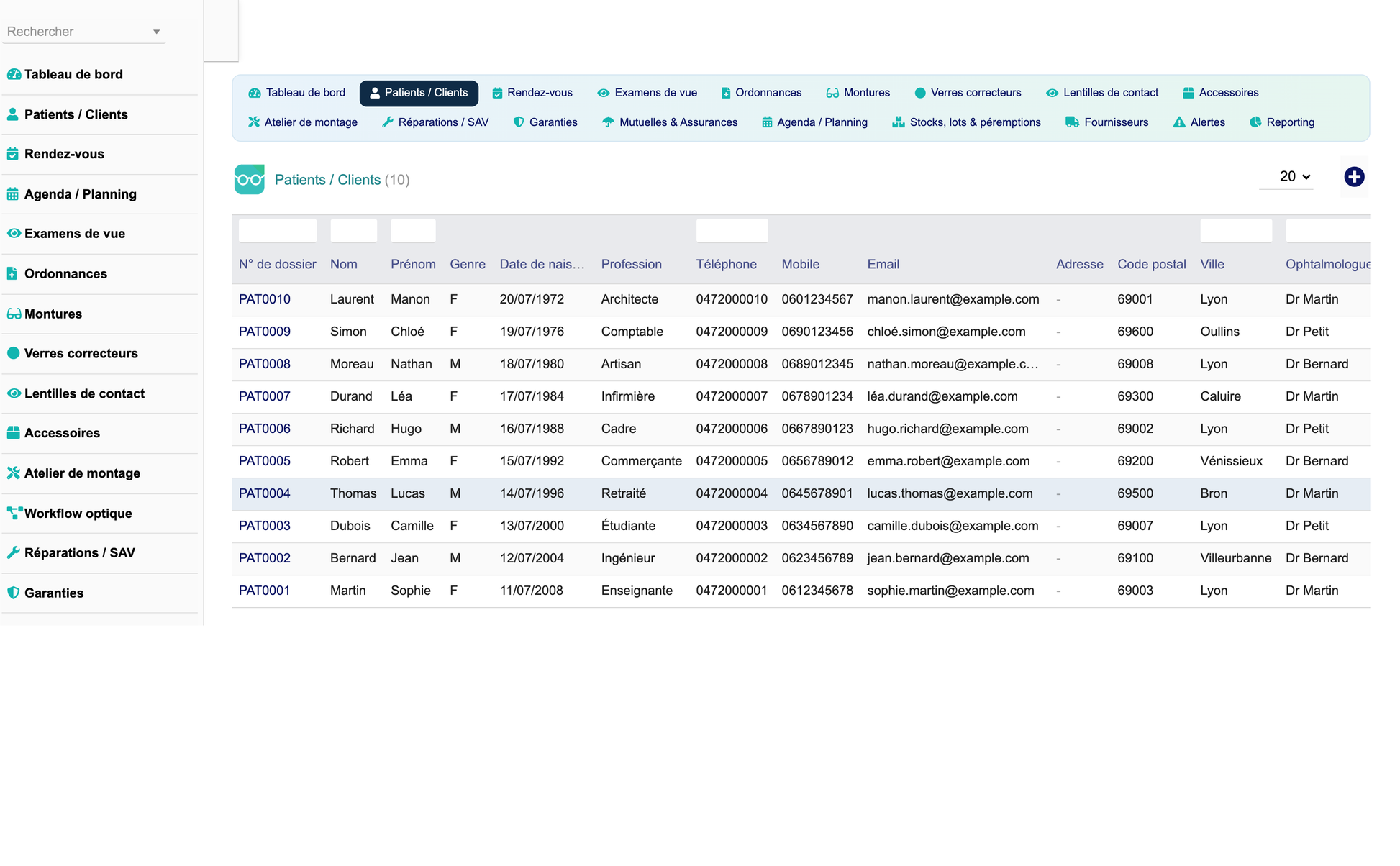The width and height of the screenshot is (1400, 866).
Task: Click the glasses icon beside sidebar Montures
Action: tap(14, 314)
